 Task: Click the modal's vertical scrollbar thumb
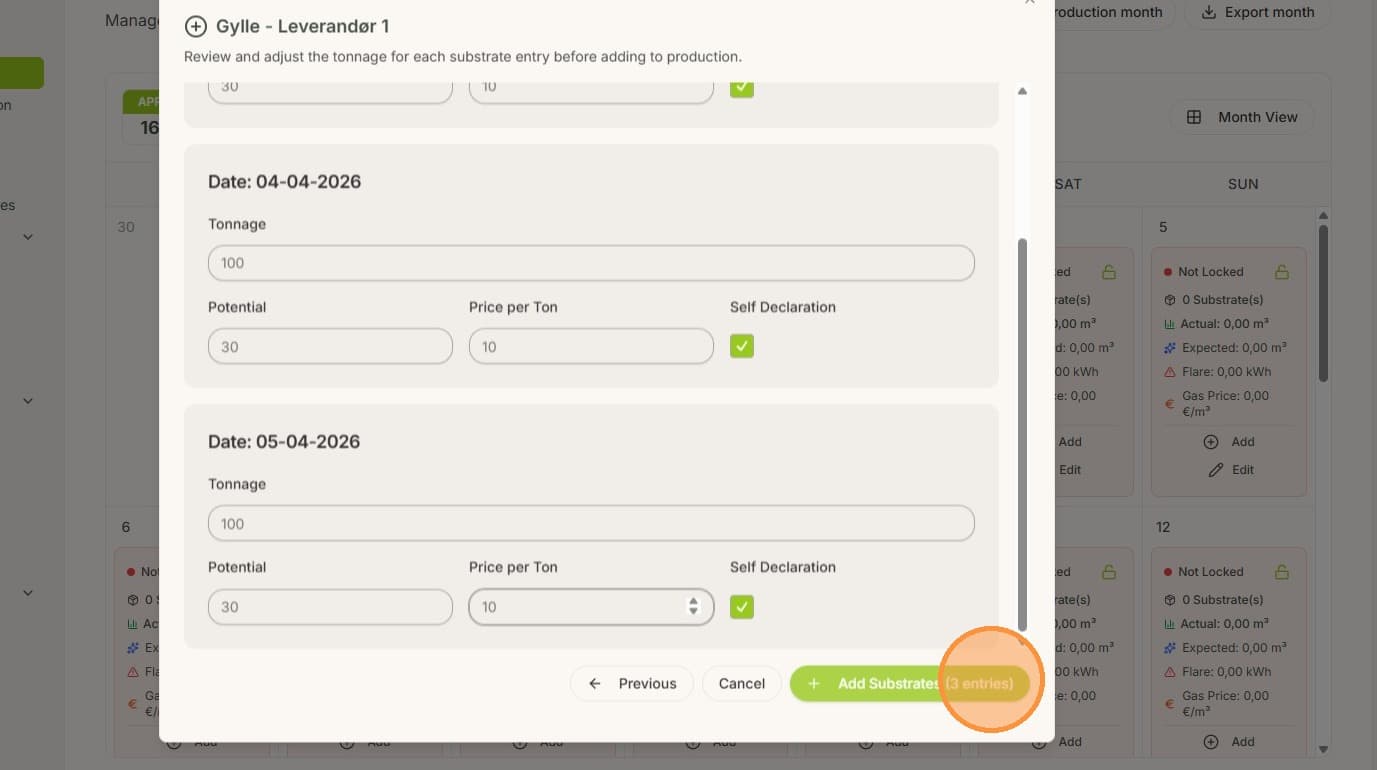coord(1022,434)
